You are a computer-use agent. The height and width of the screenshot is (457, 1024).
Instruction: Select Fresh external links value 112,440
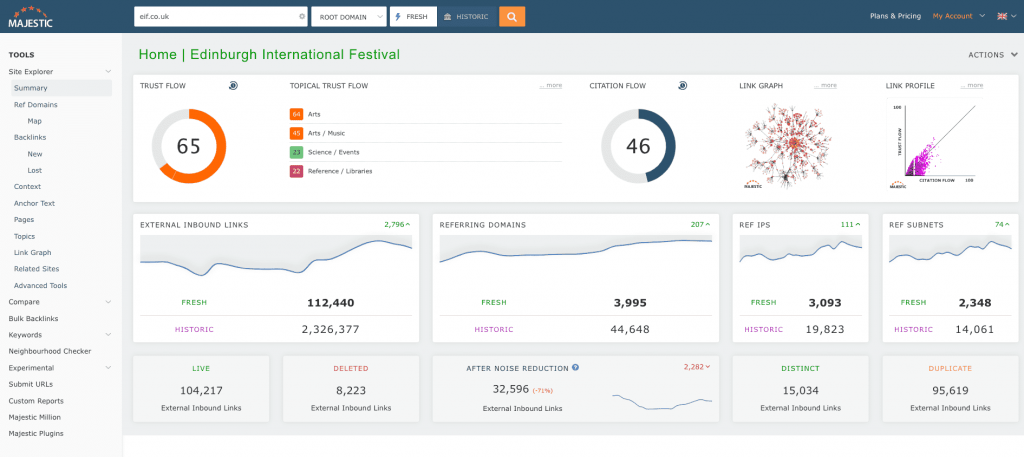330,303
